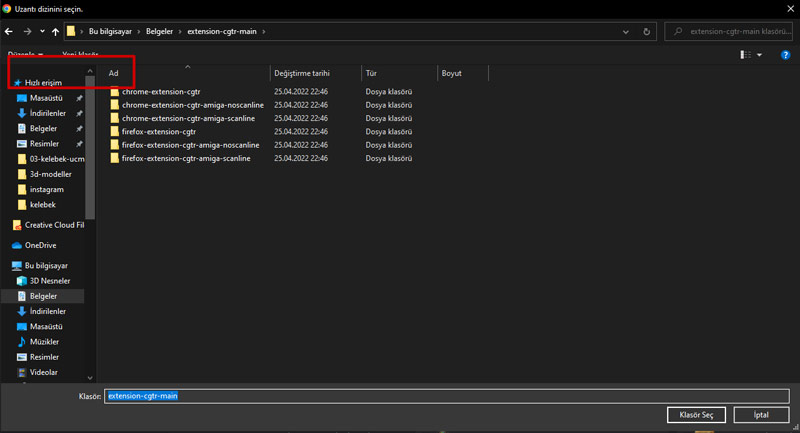
Task: Click 'Bu bilgisayar' in the address path
Action: click(x=110, y=32)
